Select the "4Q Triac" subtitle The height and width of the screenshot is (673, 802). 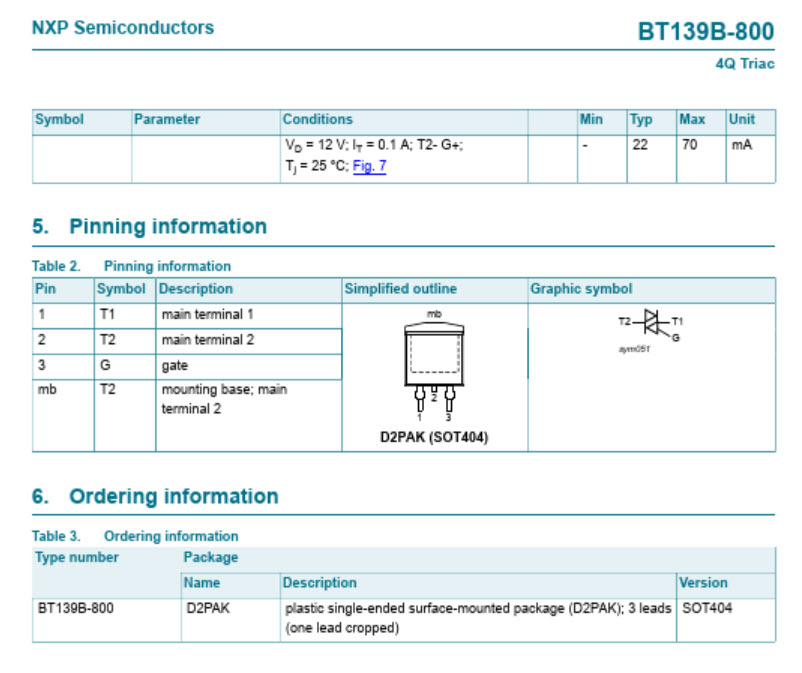click(x=745, y=64)
